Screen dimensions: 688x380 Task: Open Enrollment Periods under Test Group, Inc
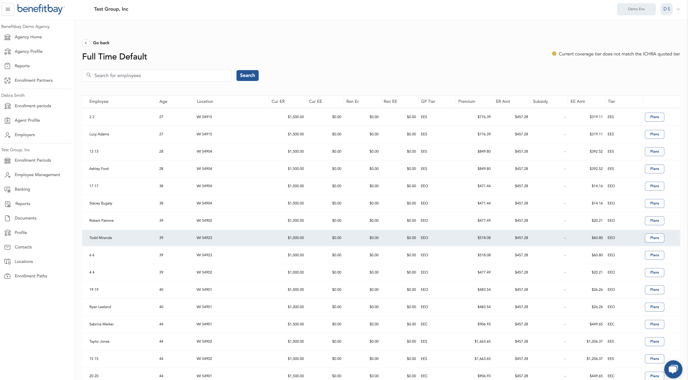coord(33,160)
